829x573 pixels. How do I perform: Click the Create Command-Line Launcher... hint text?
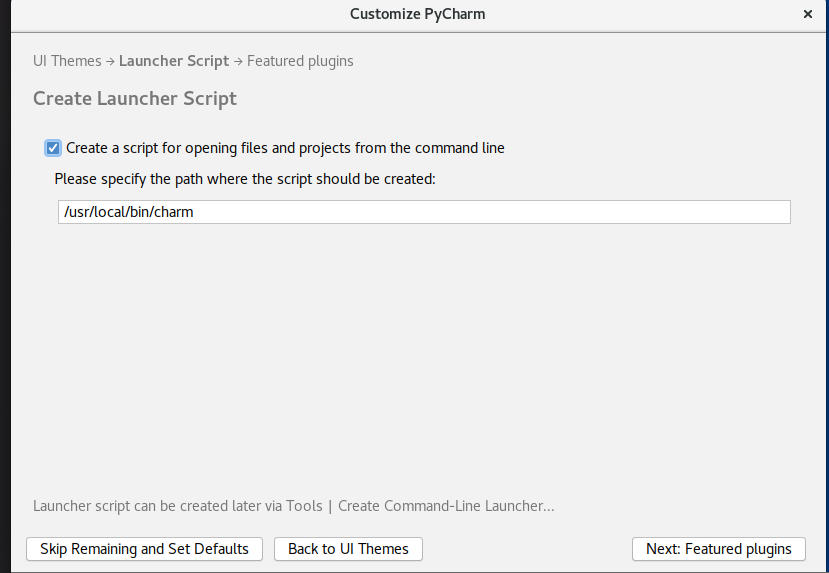[x=446, y=506]
